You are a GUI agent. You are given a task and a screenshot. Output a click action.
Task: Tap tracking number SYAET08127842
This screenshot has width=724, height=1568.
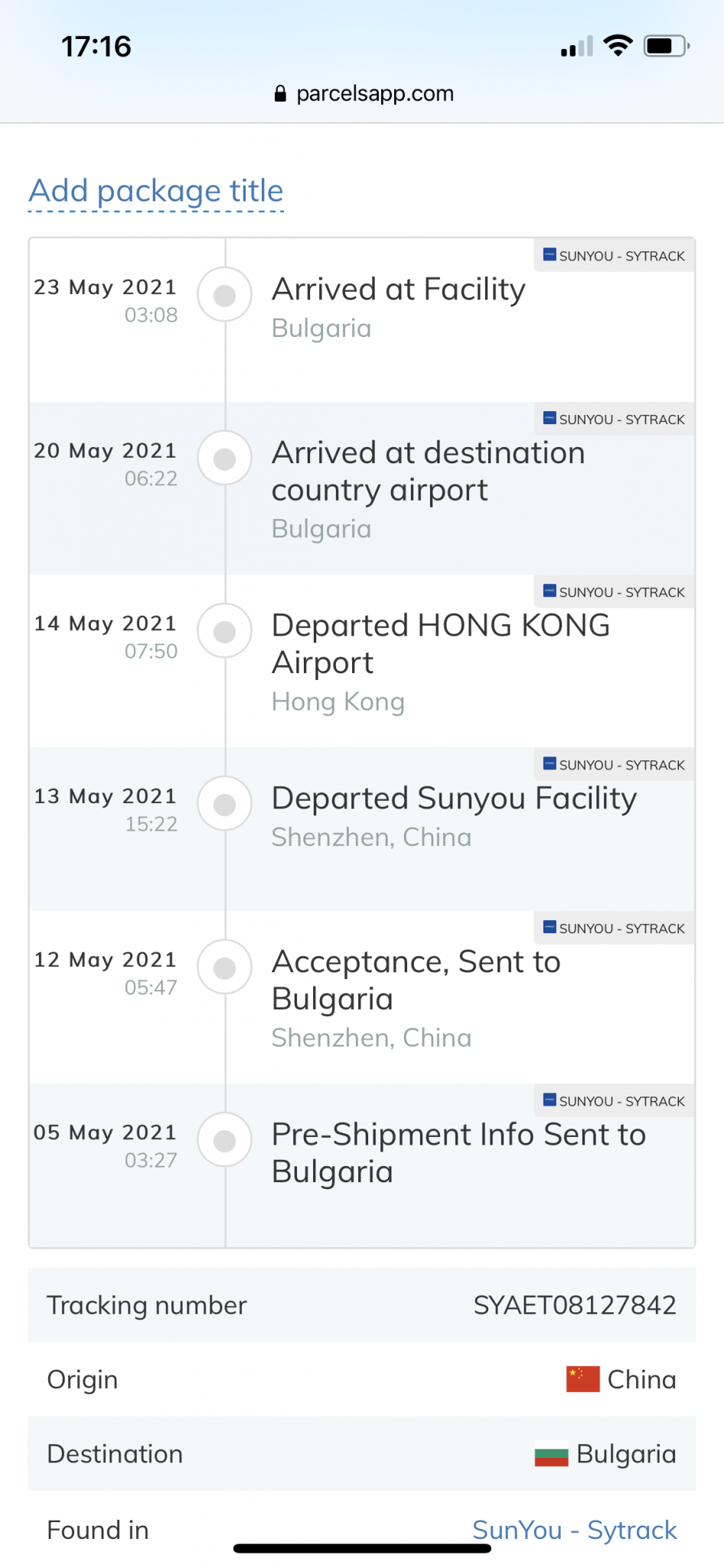click(574, 1305)
